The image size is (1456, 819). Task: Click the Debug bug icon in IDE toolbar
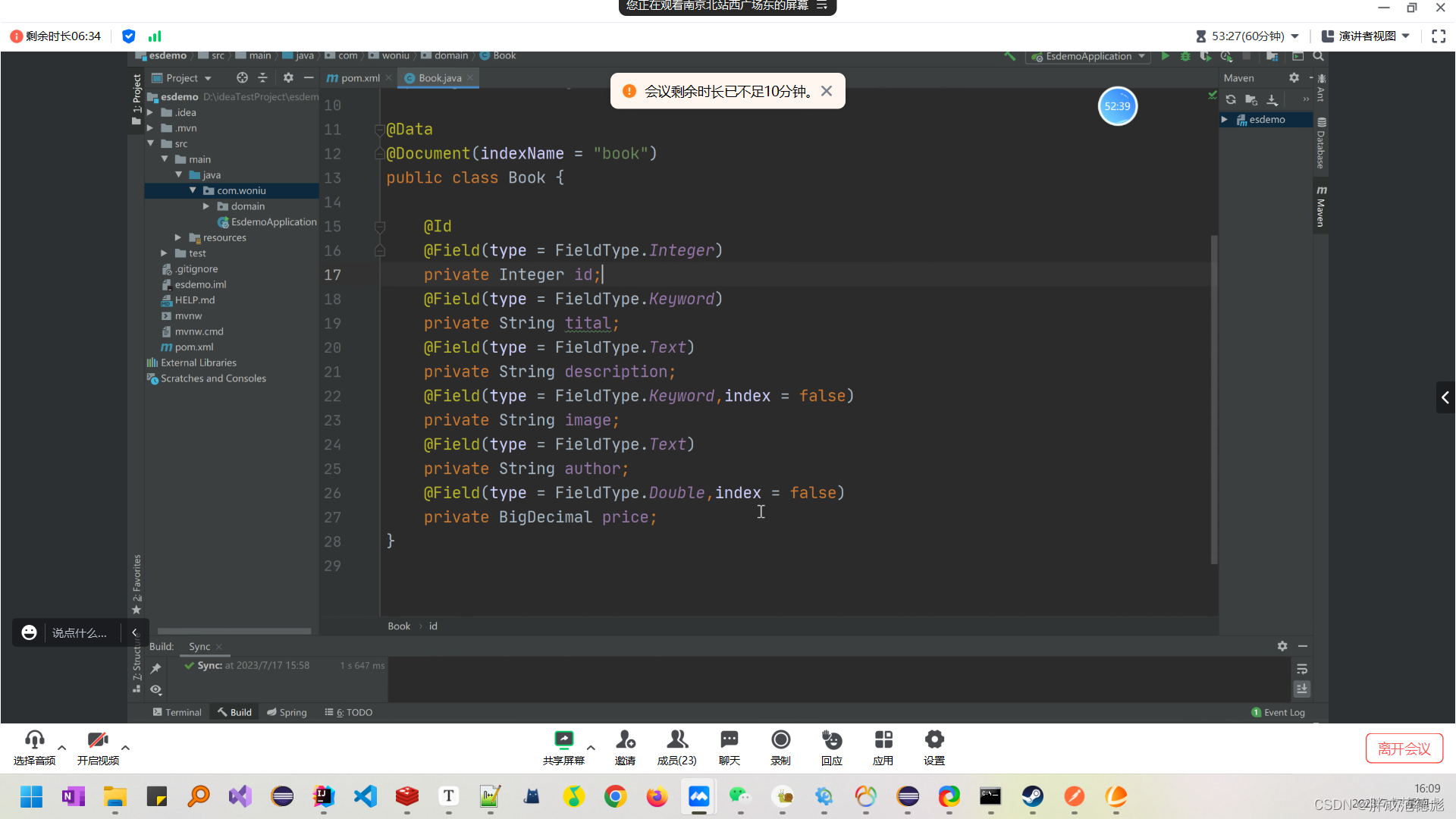(1185, 56)
